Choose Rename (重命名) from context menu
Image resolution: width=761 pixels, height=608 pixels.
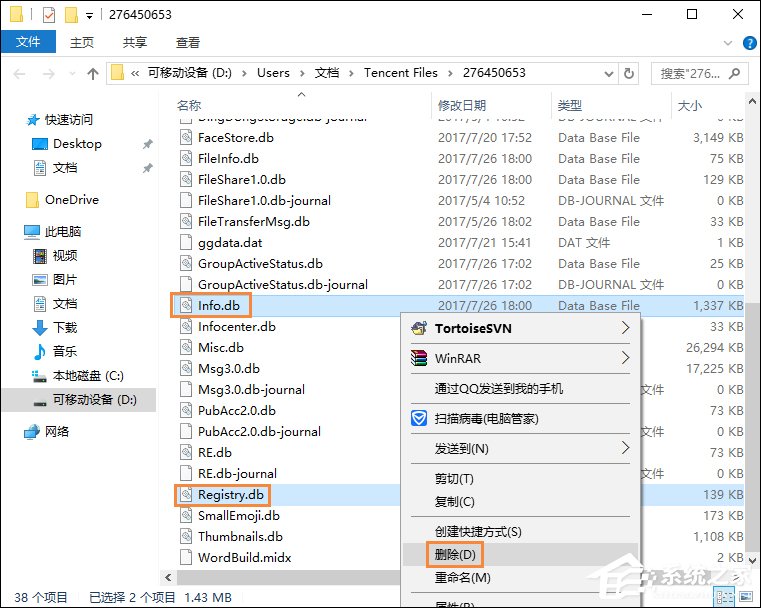(x=462, y=577)
